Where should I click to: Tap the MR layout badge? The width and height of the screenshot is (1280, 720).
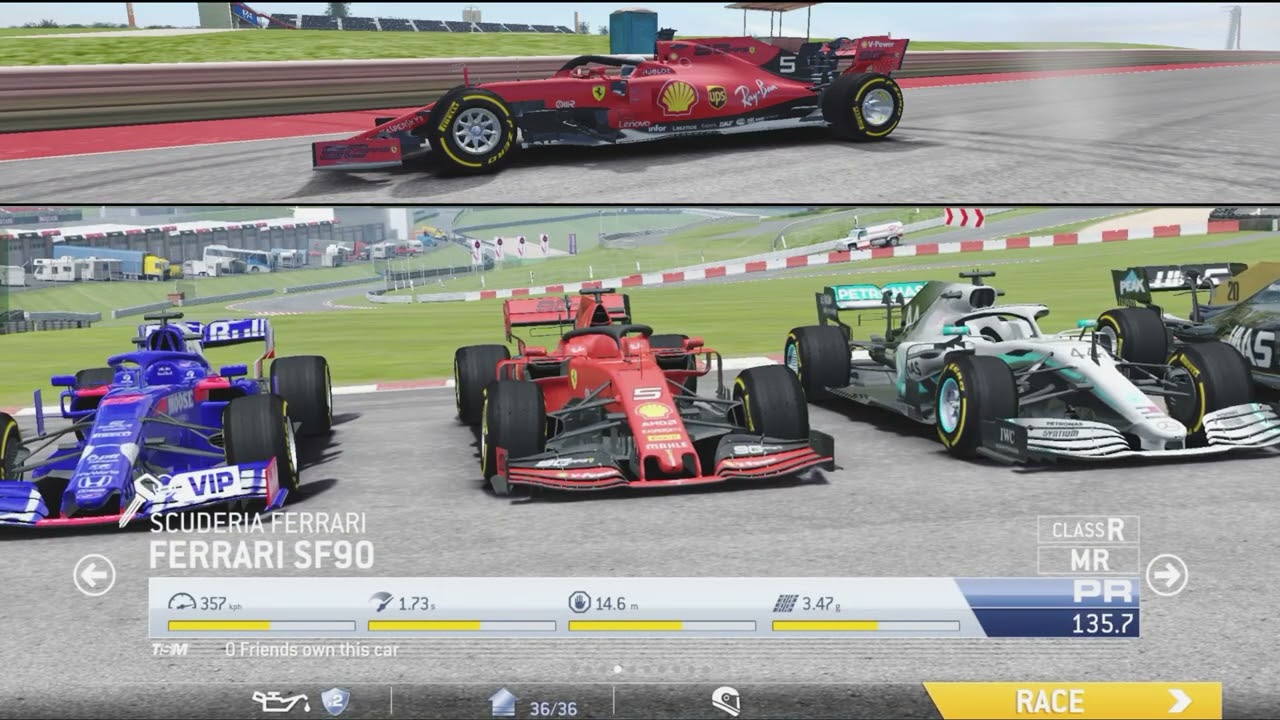[1088, 560]
